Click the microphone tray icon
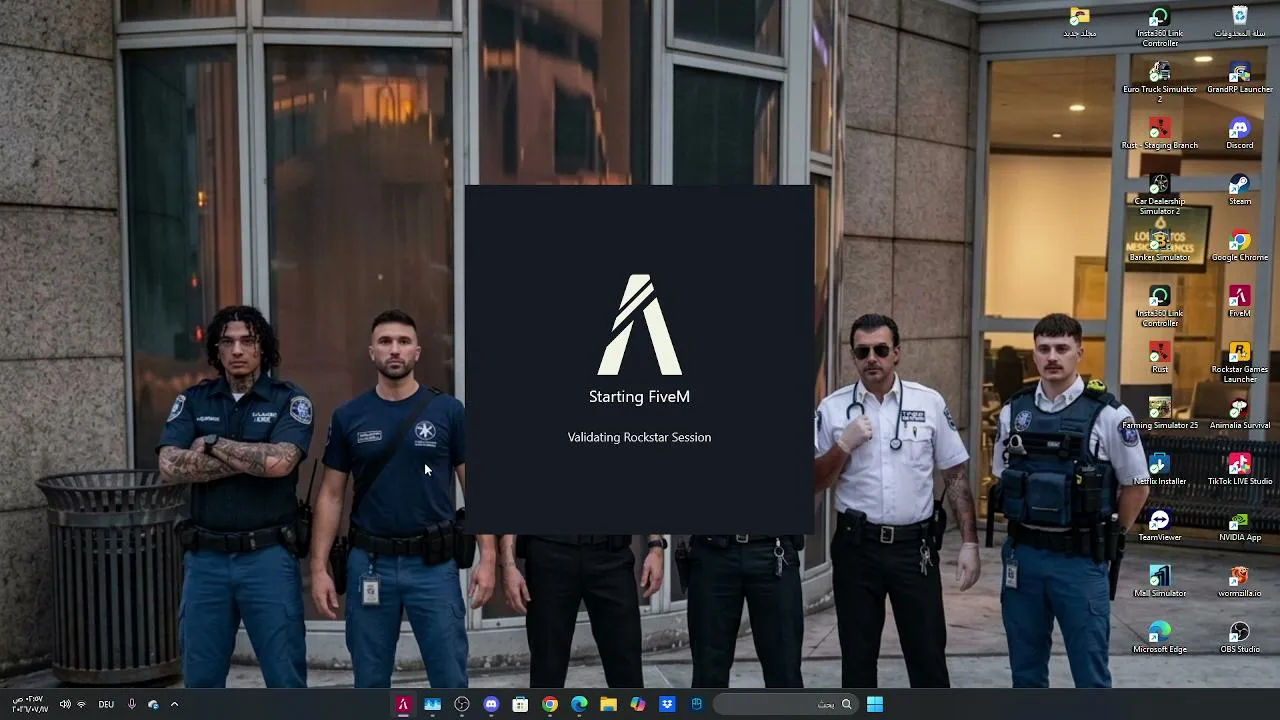 coord(131,704)
